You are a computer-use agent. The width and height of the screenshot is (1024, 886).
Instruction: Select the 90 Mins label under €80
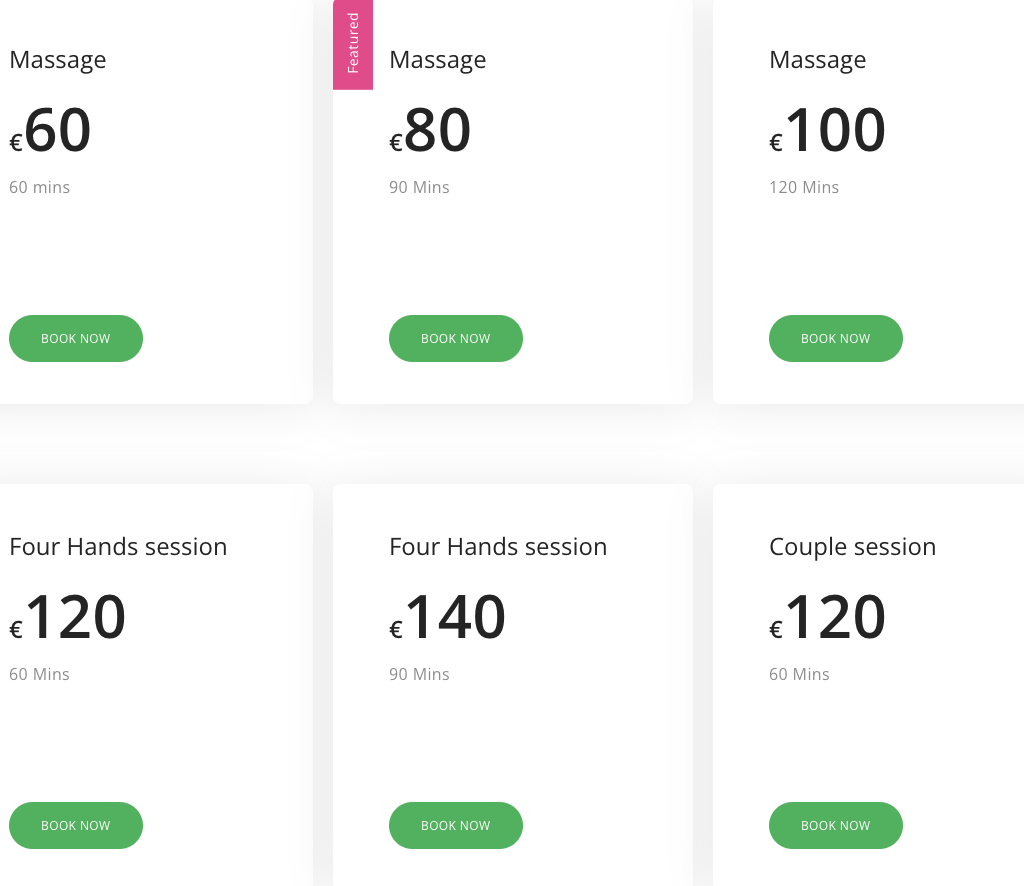[419, 187]
